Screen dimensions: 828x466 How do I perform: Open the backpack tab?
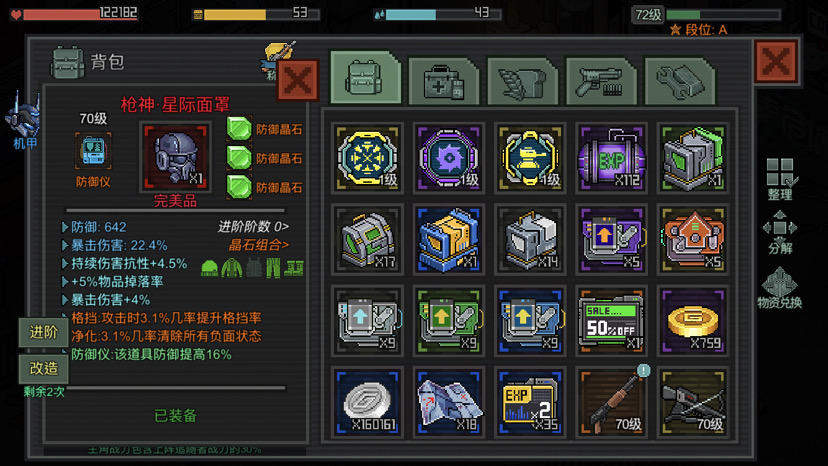point(365,78)
